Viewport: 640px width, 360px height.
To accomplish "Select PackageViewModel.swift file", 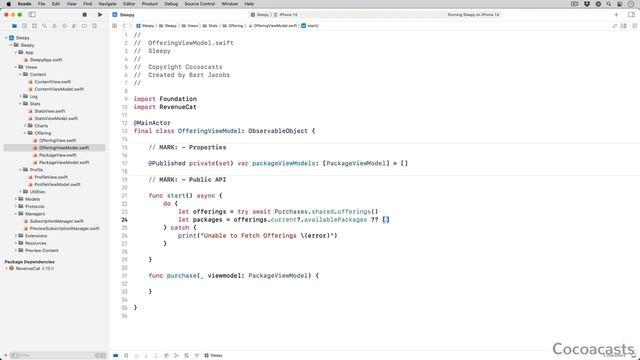I will click(64, 162).
